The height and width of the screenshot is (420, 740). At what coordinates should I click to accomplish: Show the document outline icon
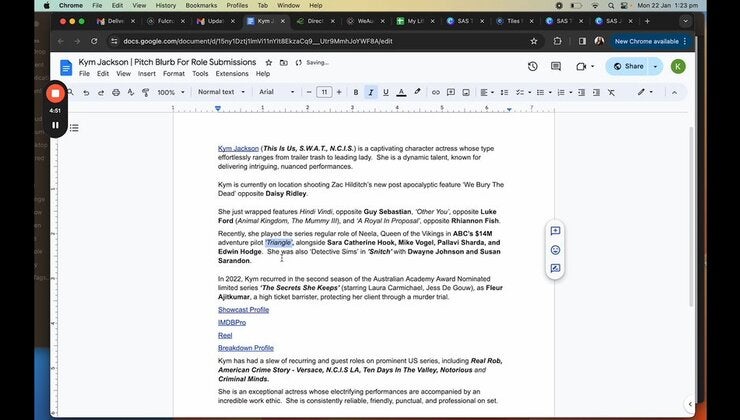(x=74, y=128)
